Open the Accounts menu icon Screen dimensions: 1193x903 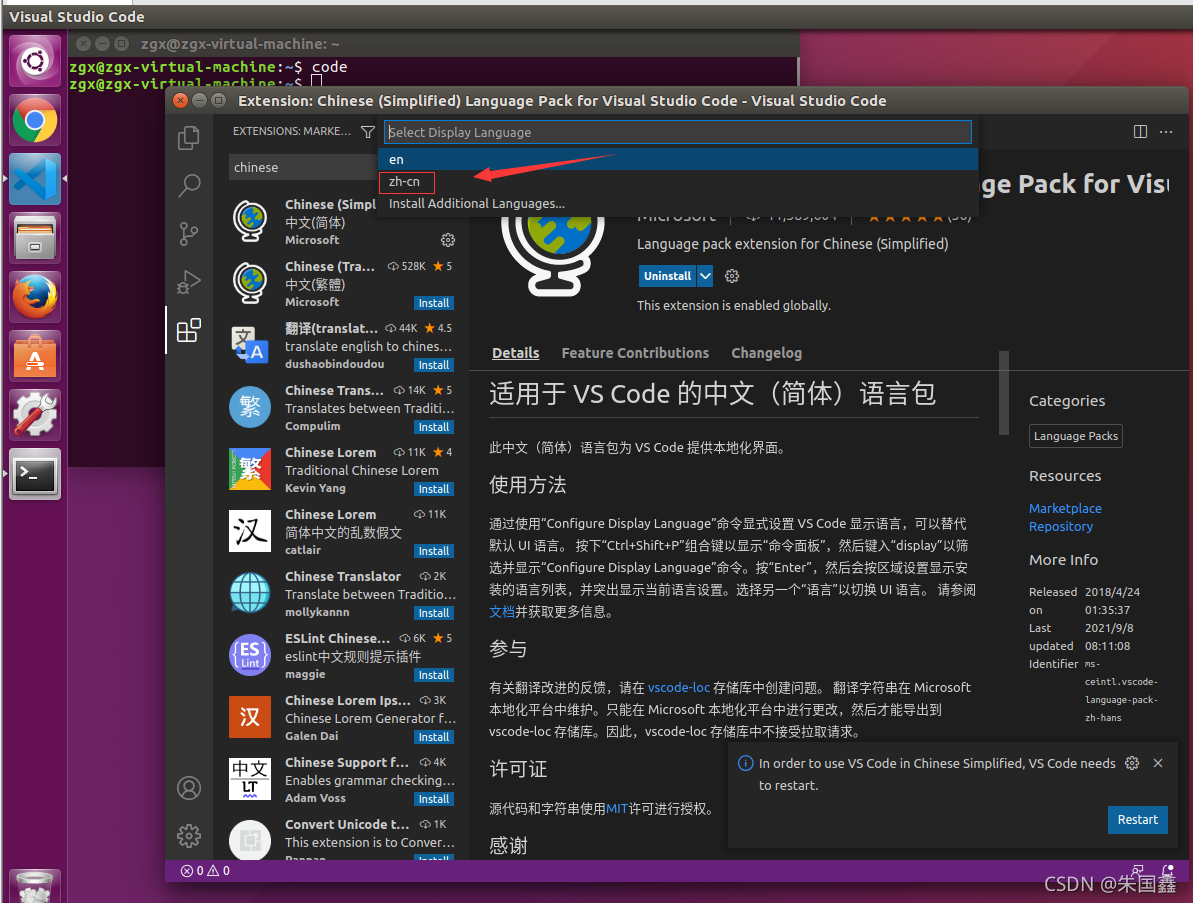pyautogui.click(x=189, y=788)
